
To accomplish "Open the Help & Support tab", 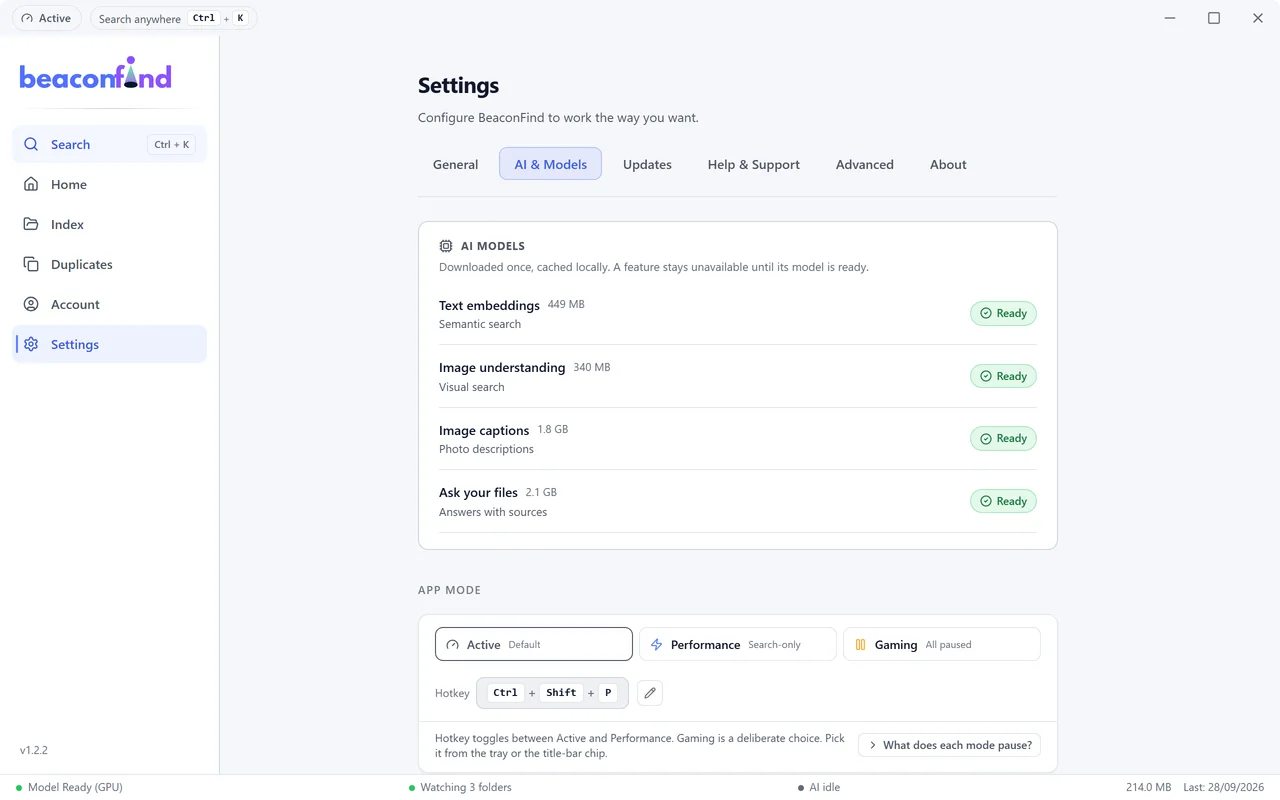I will [753, 164].
